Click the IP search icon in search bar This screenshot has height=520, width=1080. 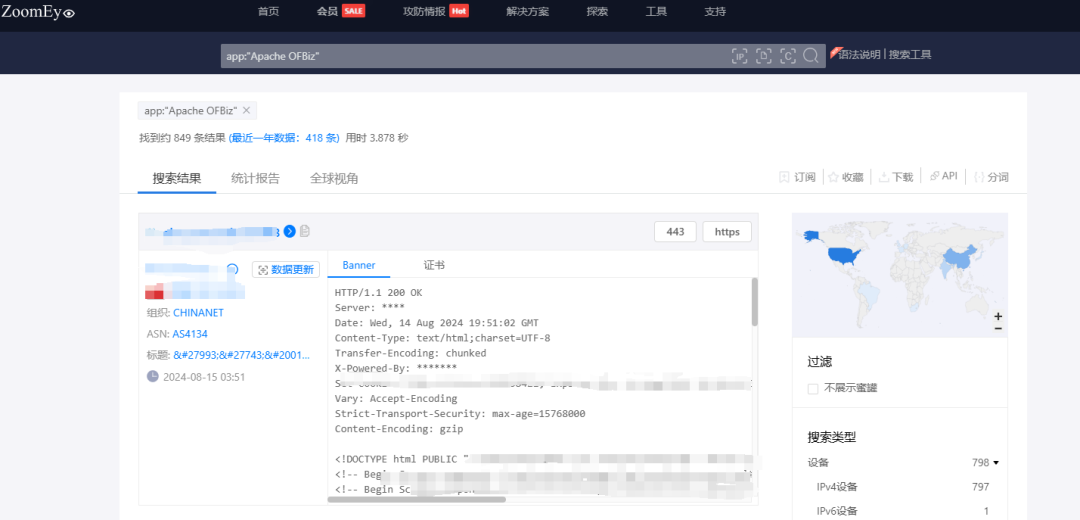(x=739, y=56)
